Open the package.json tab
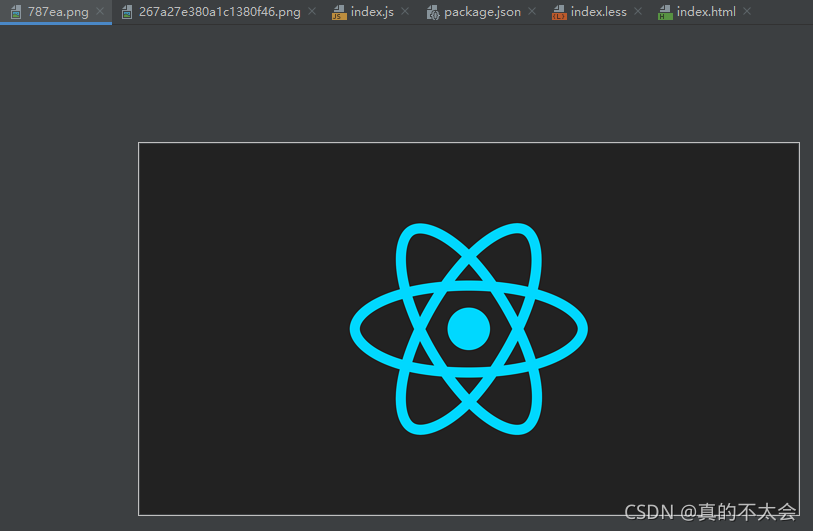The image size is (813, 531). coord(482,12)
